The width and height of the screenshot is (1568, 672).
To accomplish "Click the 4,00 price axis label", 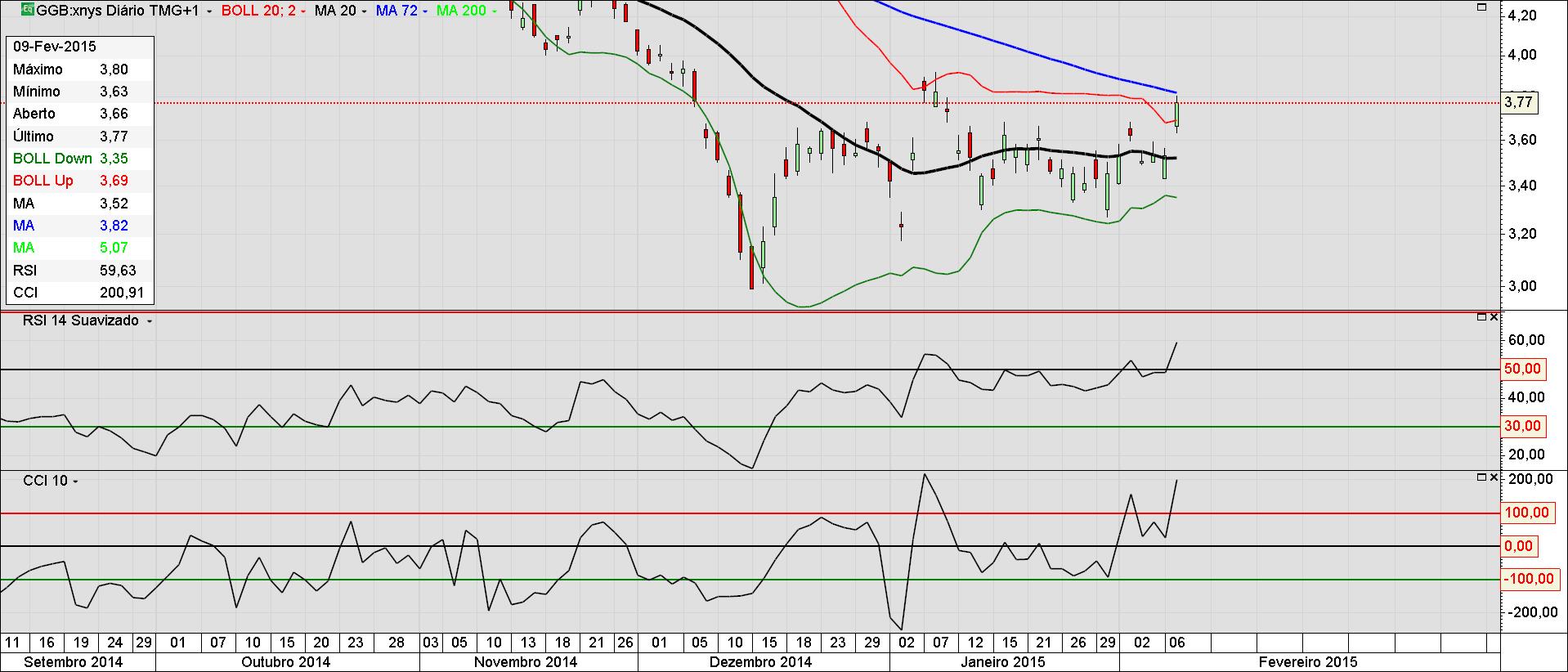I will click(x=1521, y=55).
